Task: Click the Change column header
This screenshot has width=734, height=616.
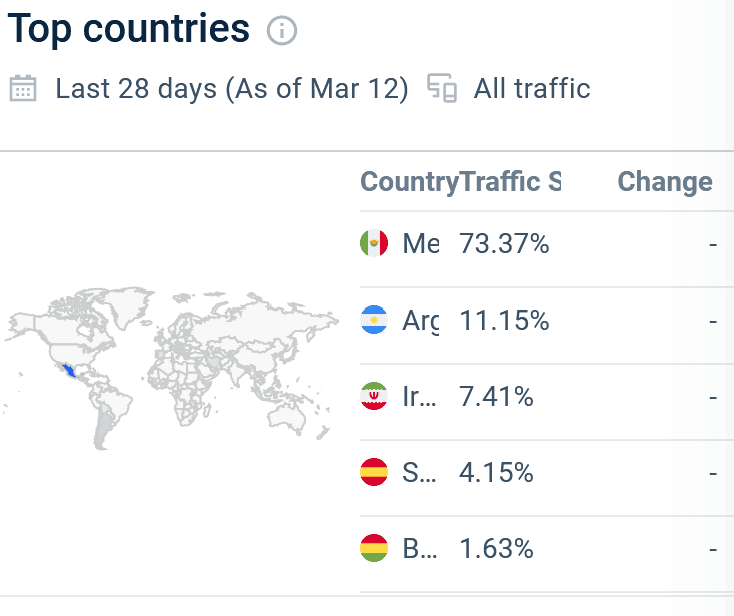Action: coord(665,182)
